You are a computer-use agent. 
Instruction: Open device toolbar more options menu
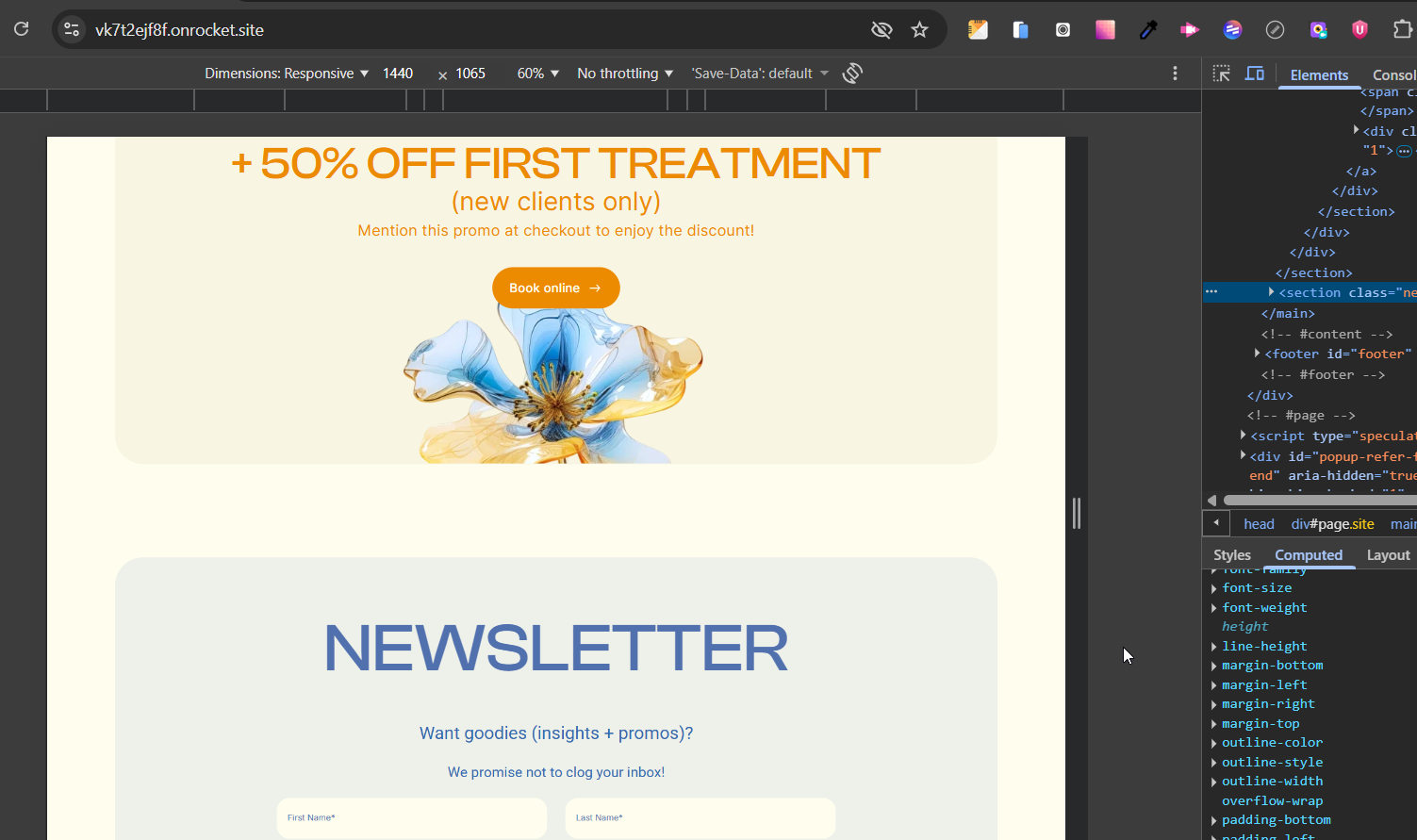[x=1175, y=74]
